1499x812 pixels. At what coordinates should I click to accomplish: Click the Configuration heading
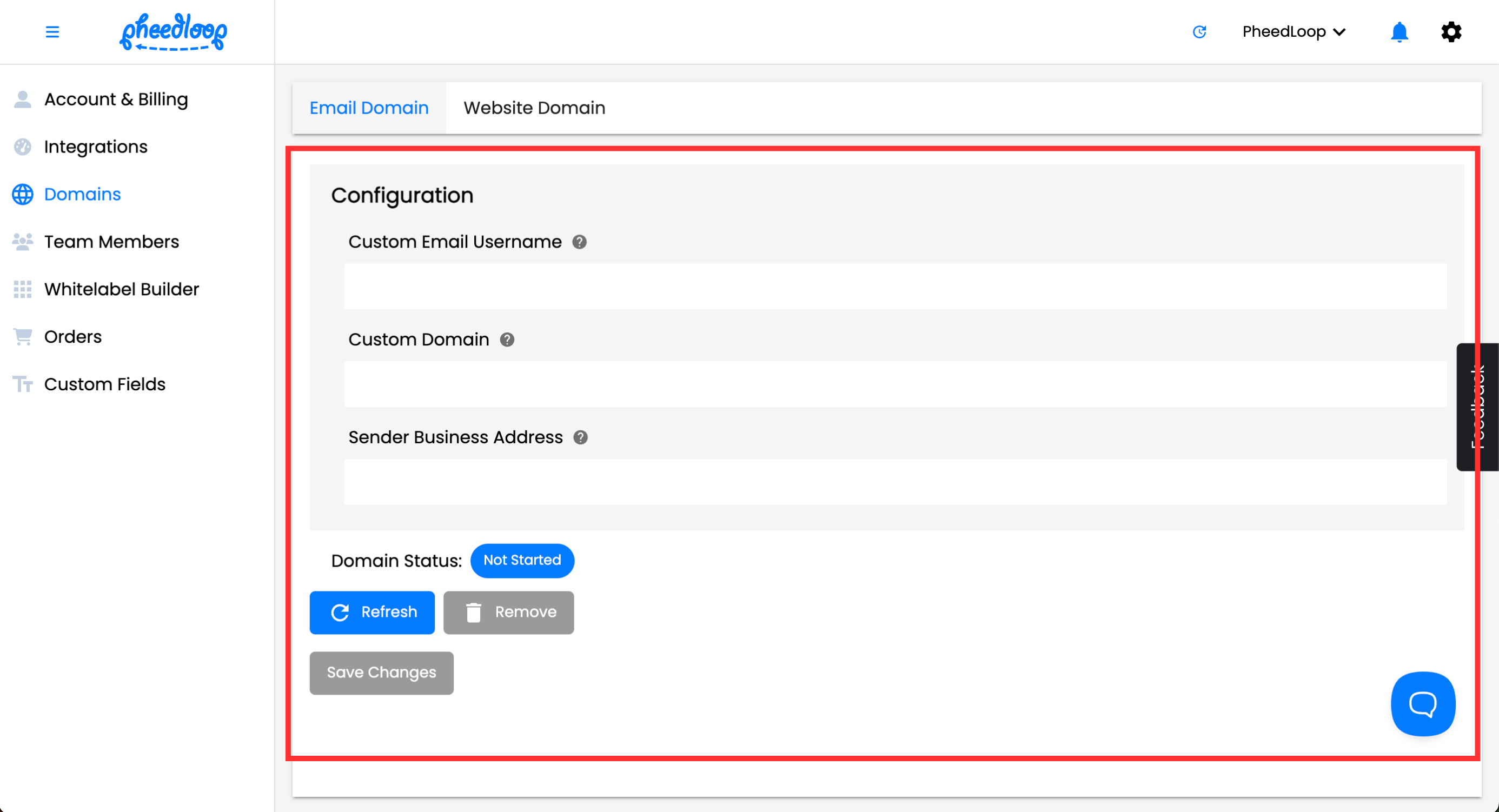402,196
